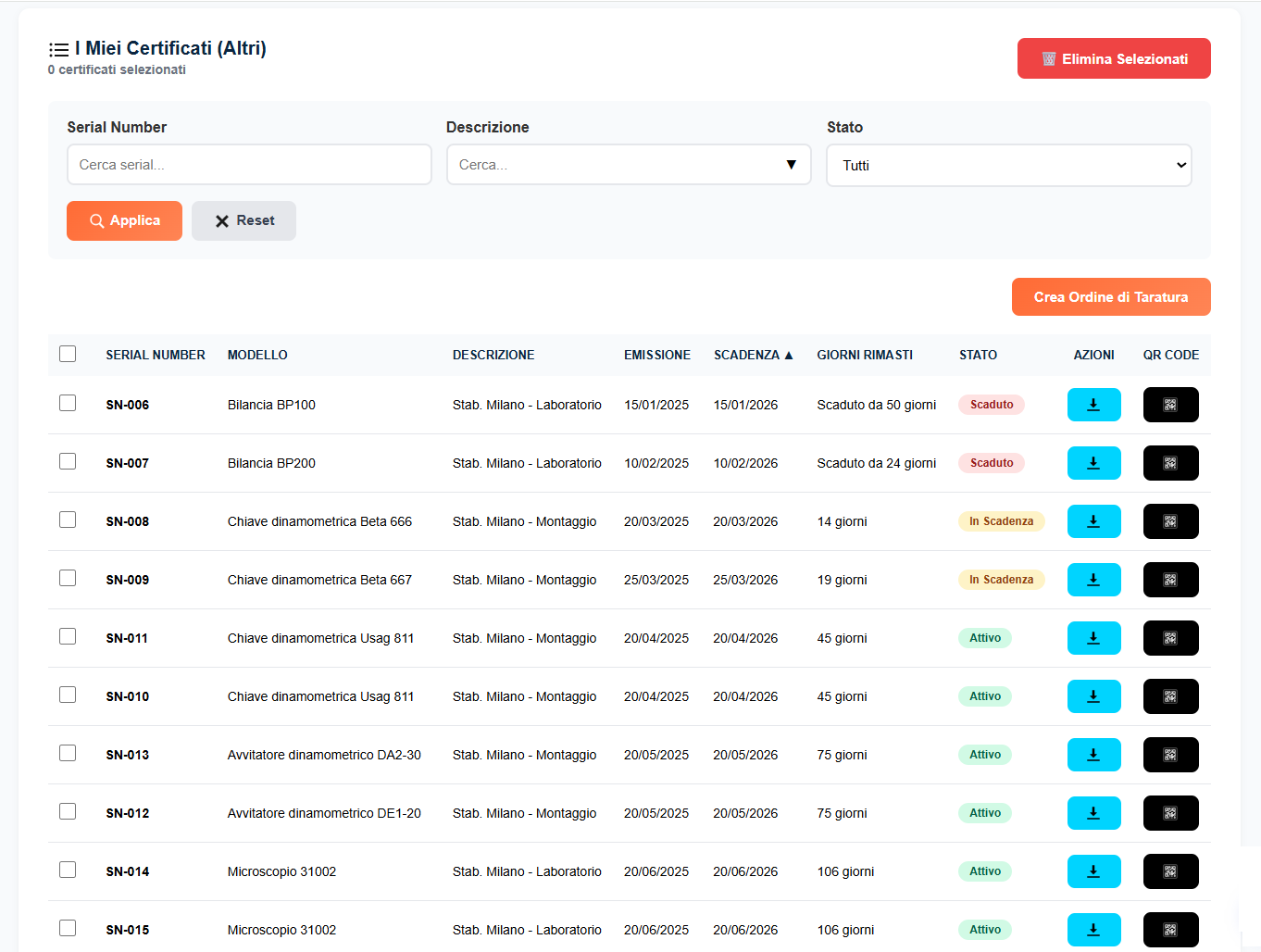Viewport: 1261px width, 952px height.
Task: View QR code of SN-013
Action: (1170, 755)
